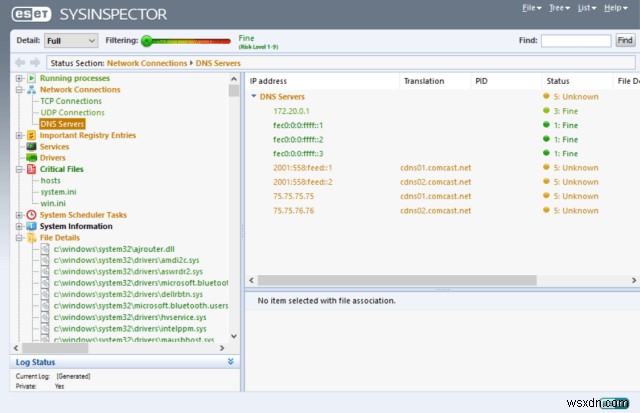Expand the Running processes tree node
Image resolution: width=640 pixels, height=413 pixels.
19,78
